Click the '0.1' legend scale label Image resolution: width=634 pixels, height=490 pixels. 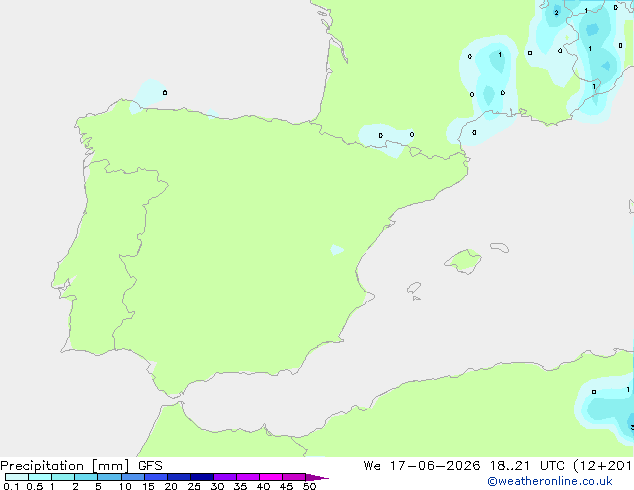(x=11, y=486)
